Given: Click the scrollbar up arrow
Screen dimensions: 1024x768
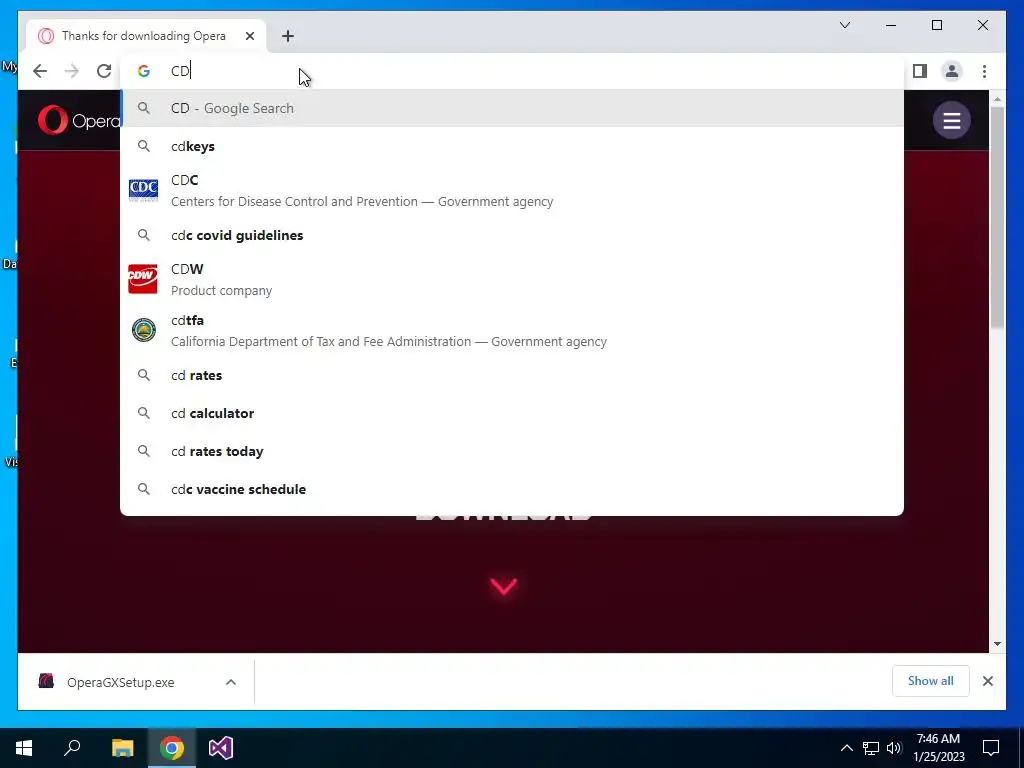Looking at the screenshot, I should [x=997, y=99].
